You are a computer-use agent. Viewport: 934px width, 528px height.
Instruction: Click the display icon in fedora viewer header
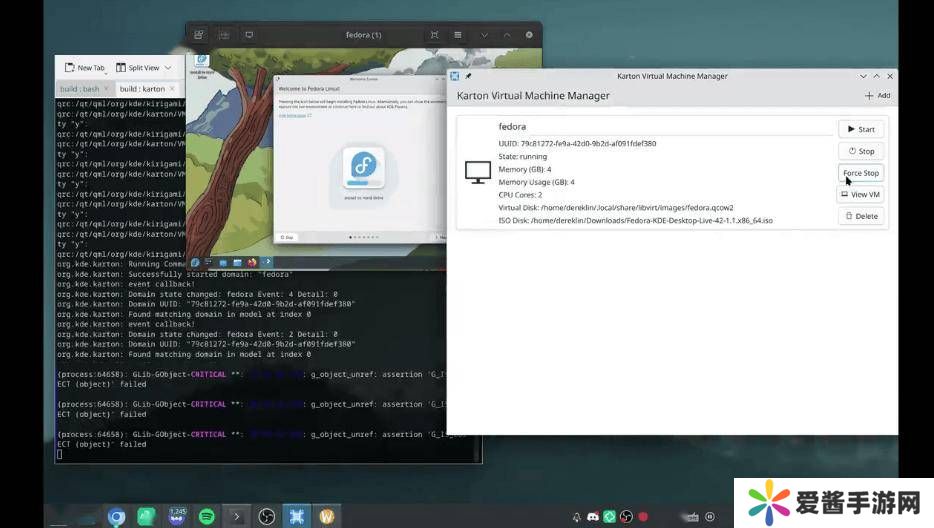[249, 35]
